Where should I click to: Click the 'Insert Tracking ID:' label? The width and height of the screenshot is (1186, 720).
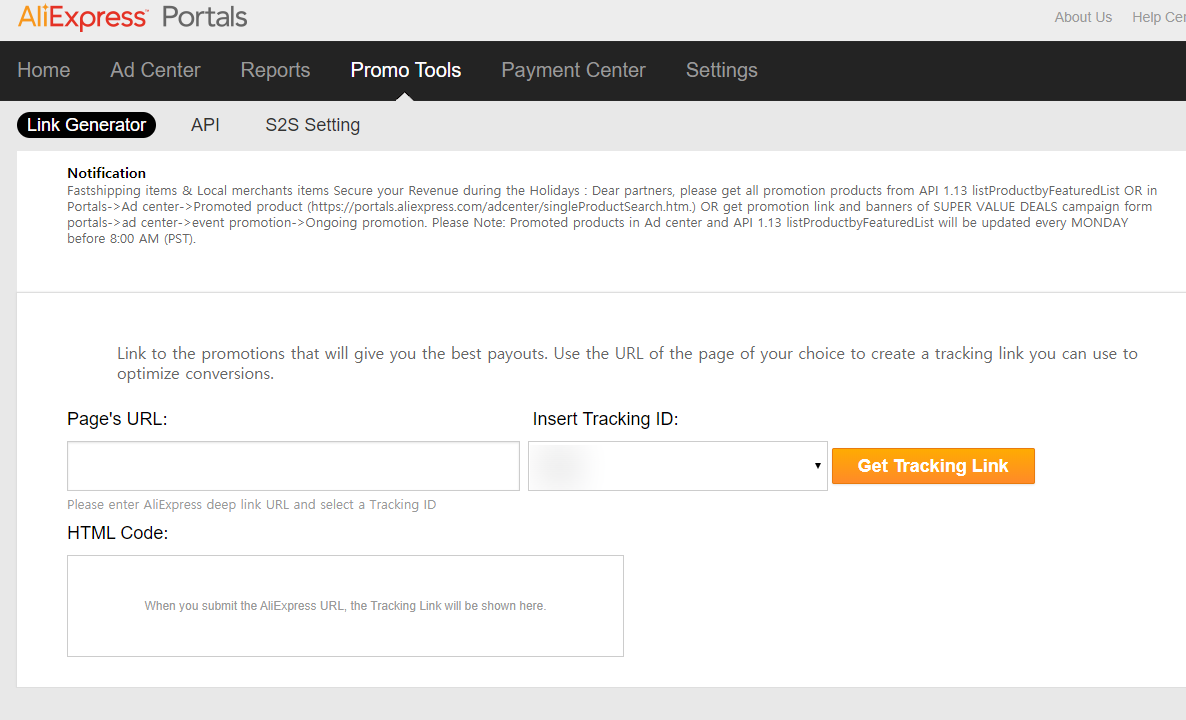[605, 419]
